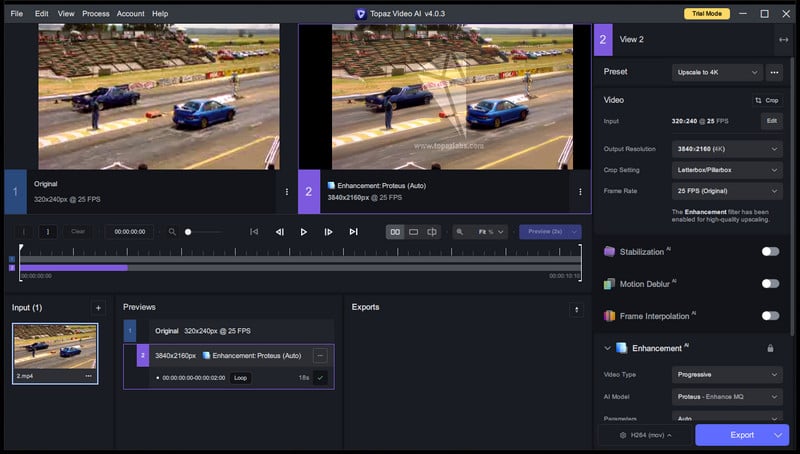Image resolution: width=800 pixels, height=454 pixels.
Task: Open the Process menu
Action: [x=96, y=14]
